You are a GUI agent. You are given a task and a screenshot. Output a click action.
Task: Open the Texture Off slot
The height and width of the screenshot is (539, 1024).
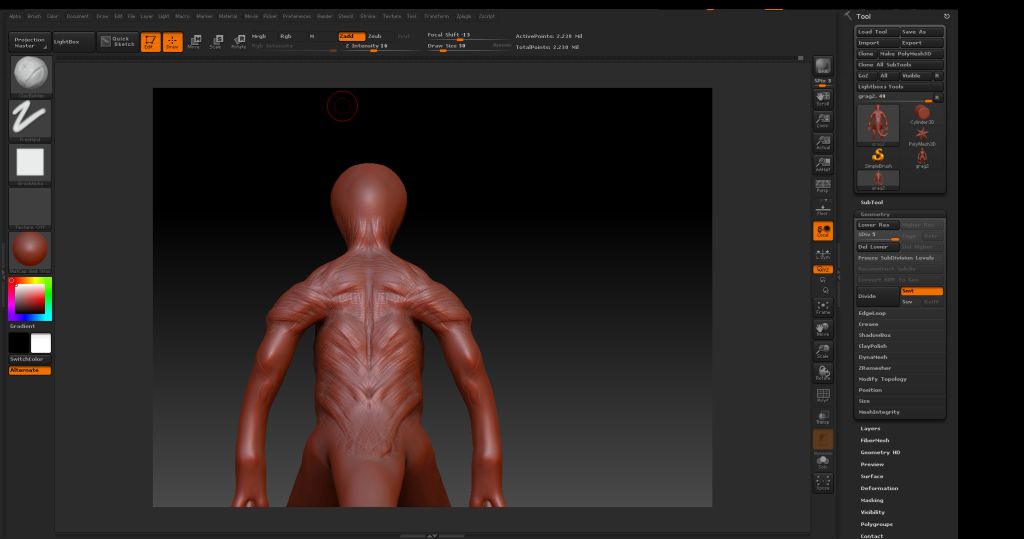[30, 208]
